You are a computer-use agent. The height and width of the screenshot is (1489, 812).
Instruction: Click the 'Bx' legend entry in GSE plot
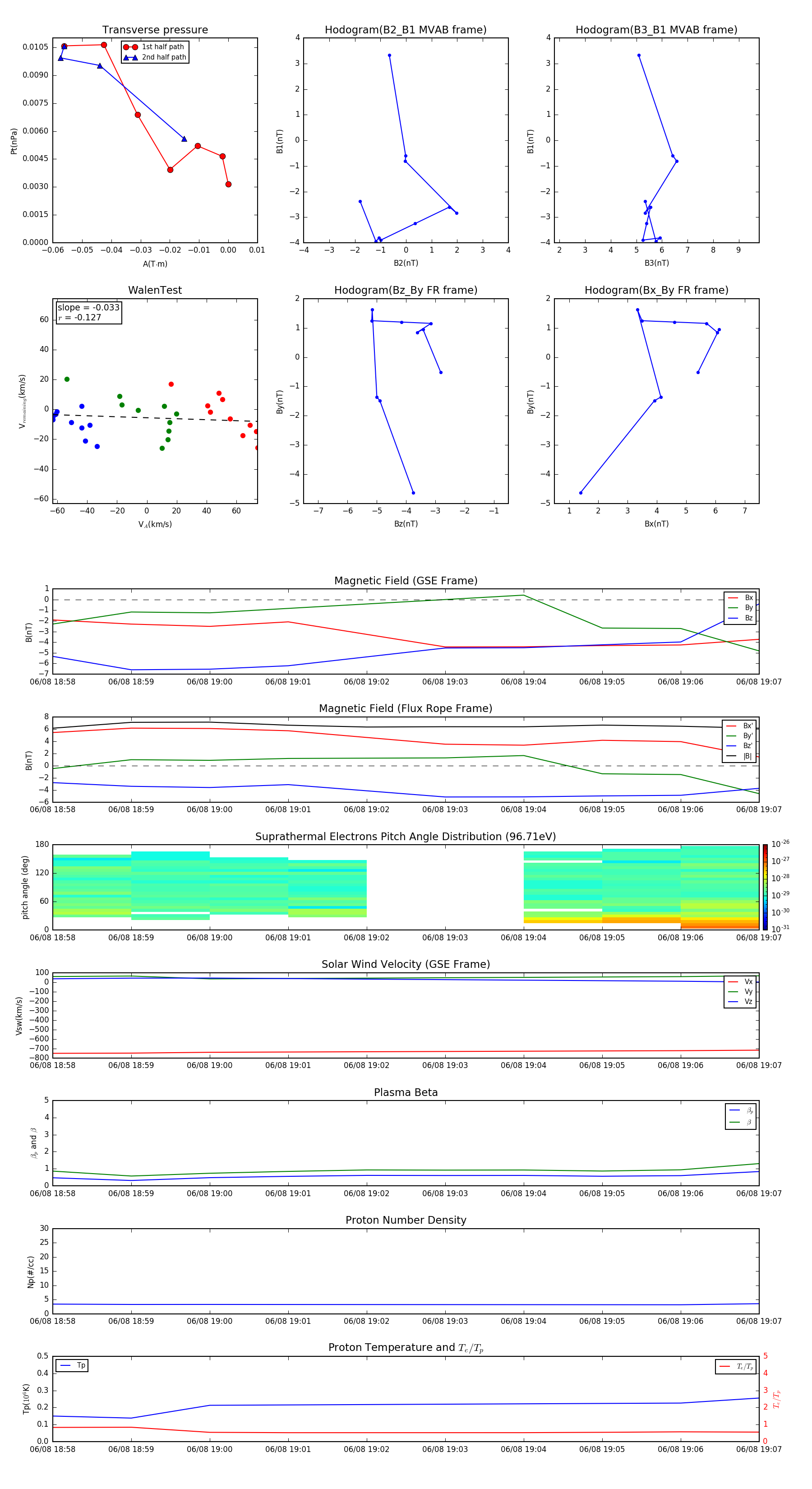pos(740,598)
